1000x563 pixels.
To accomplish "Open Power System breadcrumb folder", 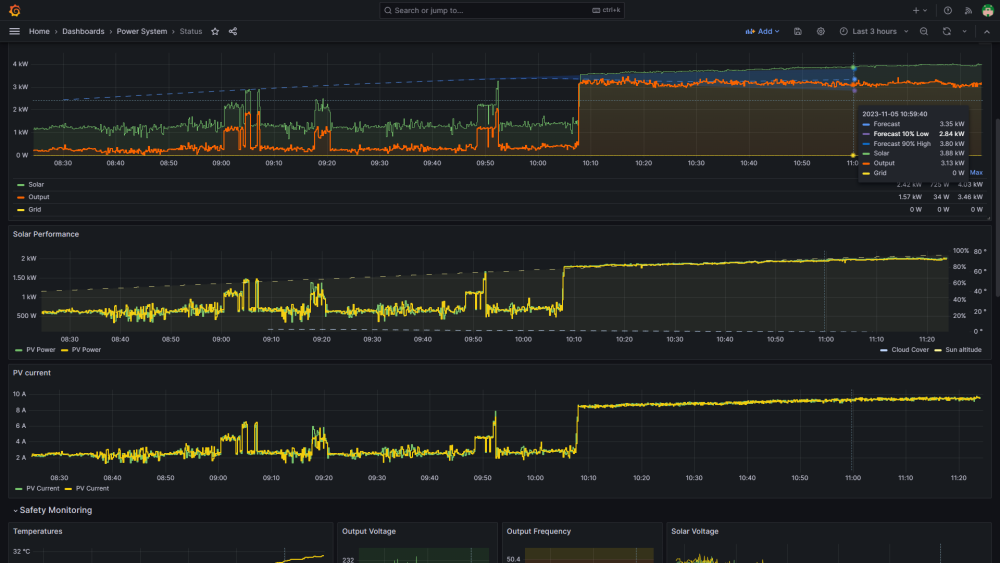I will [142, 31].
